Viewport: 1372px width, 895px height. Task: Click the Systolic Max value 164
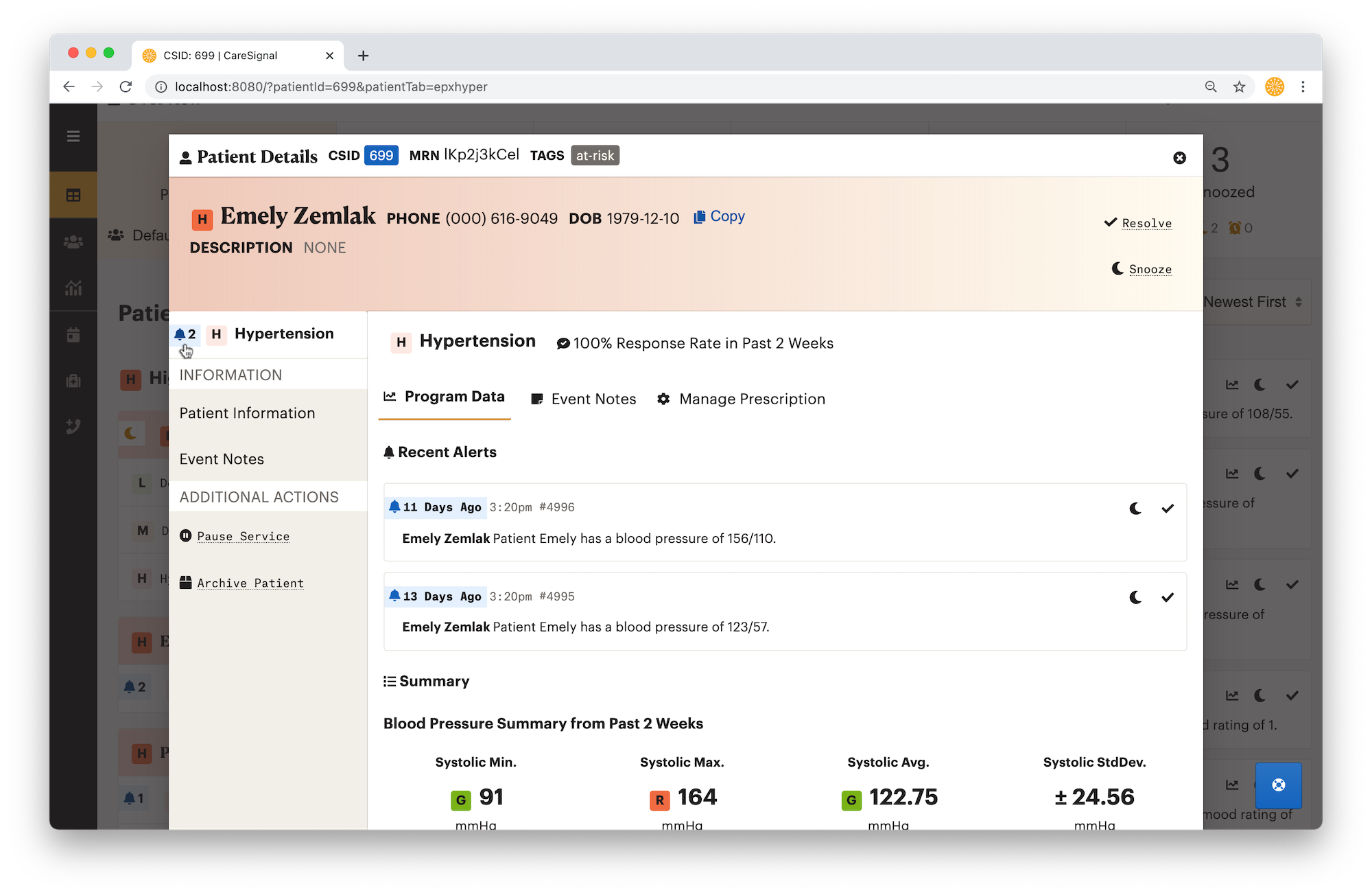pyautogui.click(x=697, y=797)
